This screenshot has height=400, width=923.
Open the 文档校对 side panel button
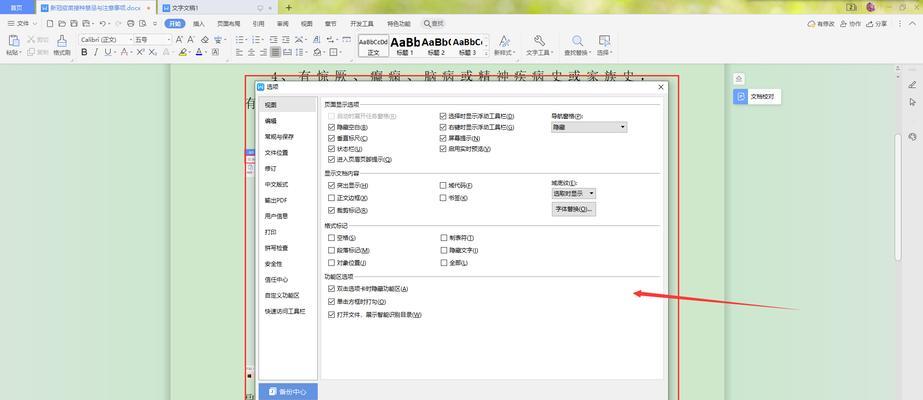pyautogui.click(x=757, y=96)
